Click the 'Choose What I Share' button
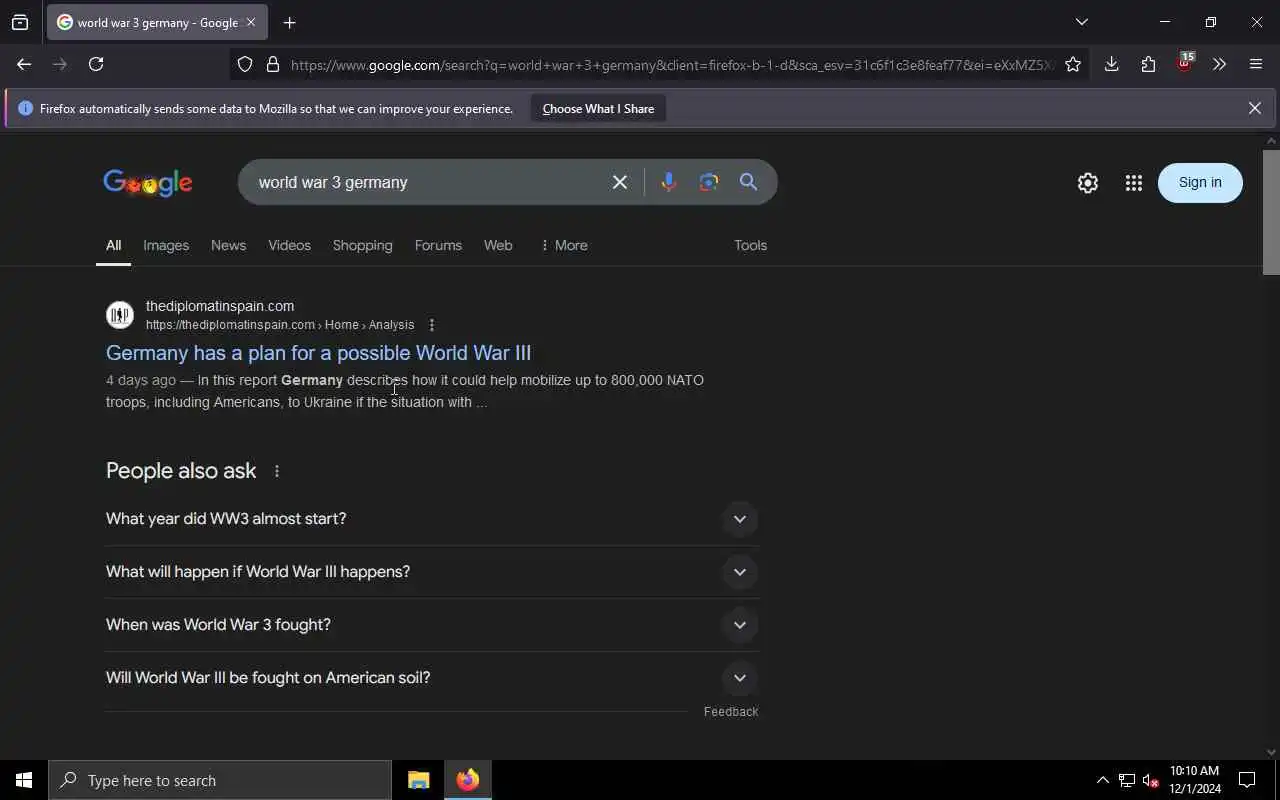The height and width of the screenshot is (800, 1280). pyautogui.click(x=598, y=109)
